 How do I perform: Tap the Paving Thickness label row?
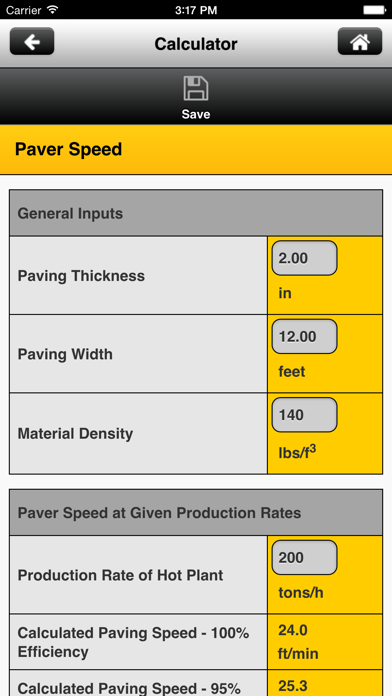click(139, 276)
